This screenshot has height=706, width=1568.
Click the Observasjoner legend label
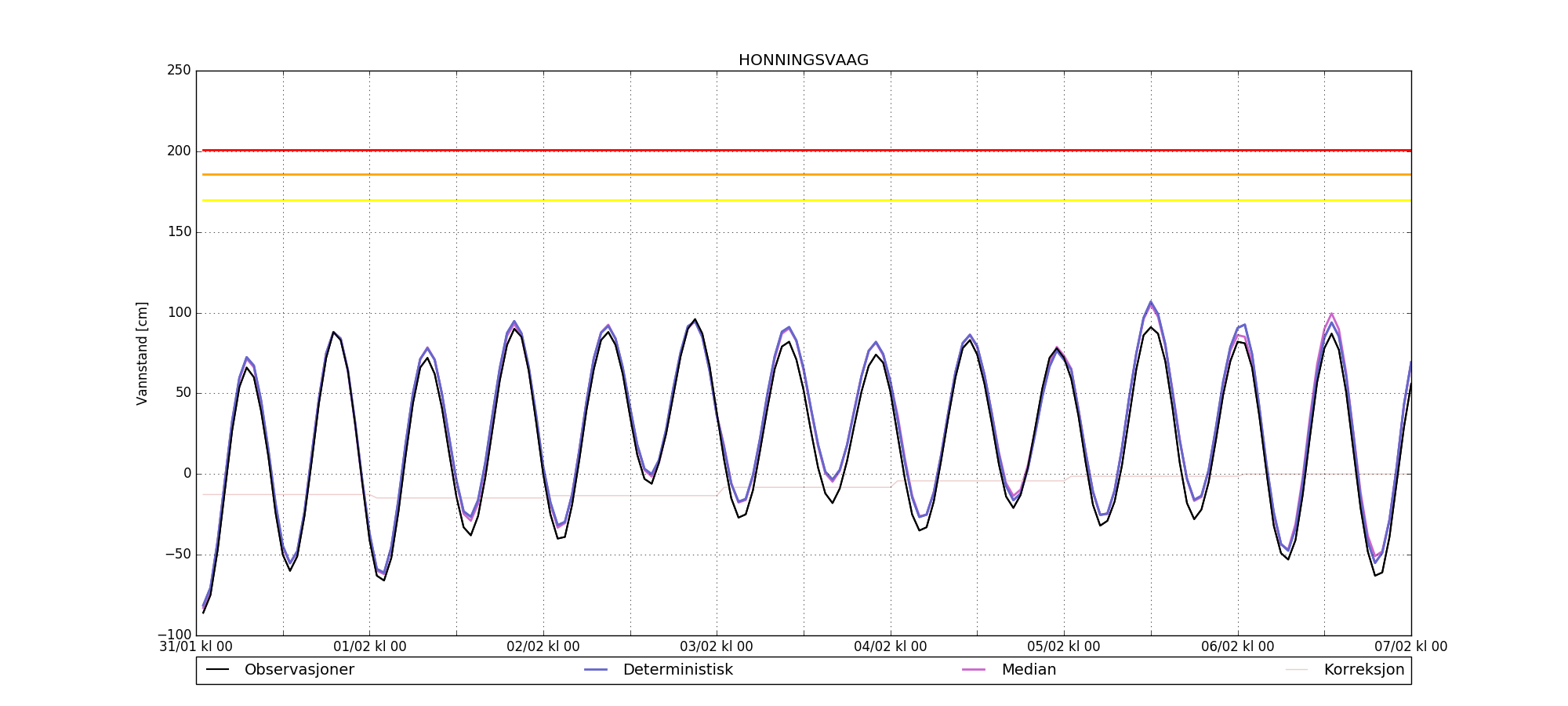(x=299, y=670)
